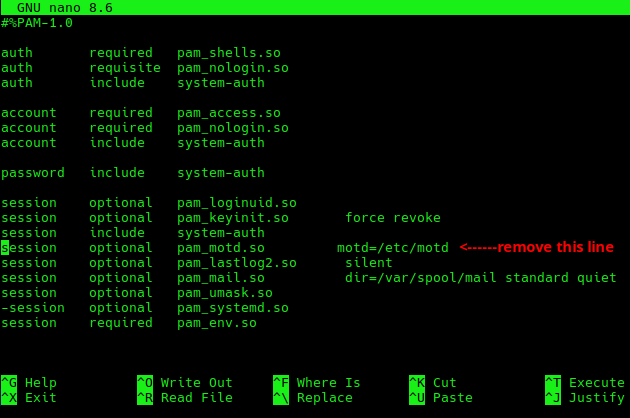630x418 pixels.
Task: Click the #%PAM-1.0 header line
Action: 37,22
